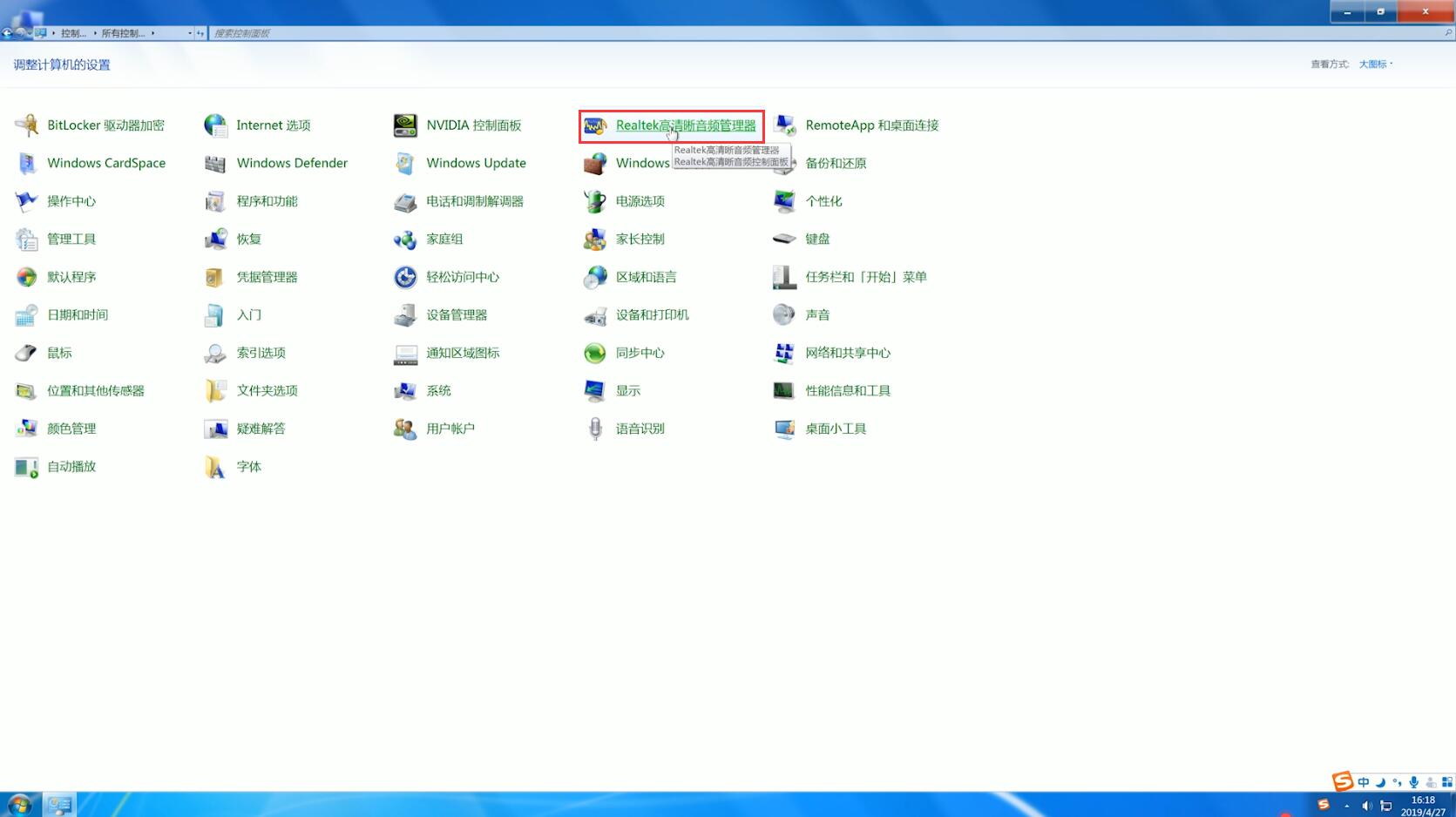This screenshot has height=817, width=1456.
Task: Click 用户帐户 link
Action: pos(450,429)
